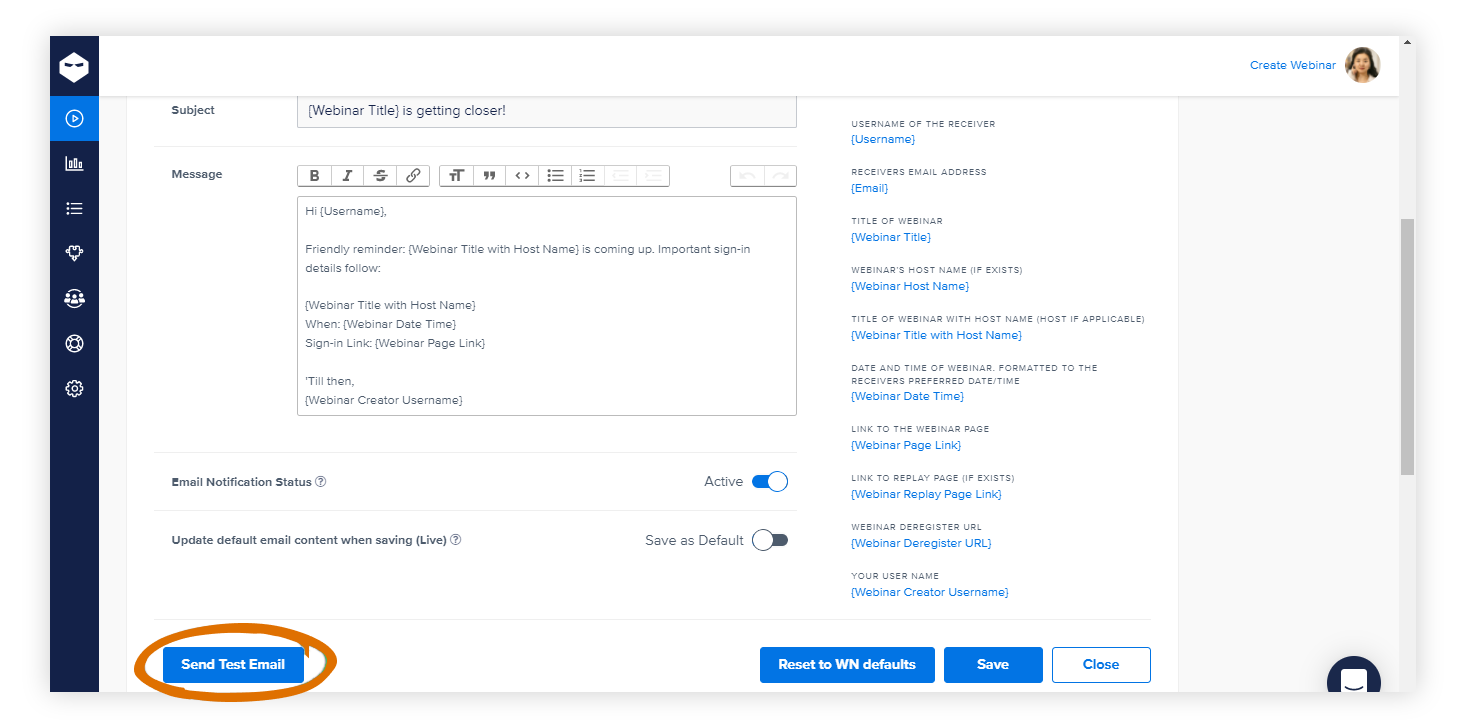
Task: Insert the {Webinar Replay Page Link} placeholder
Action: [x=926, y=494]
